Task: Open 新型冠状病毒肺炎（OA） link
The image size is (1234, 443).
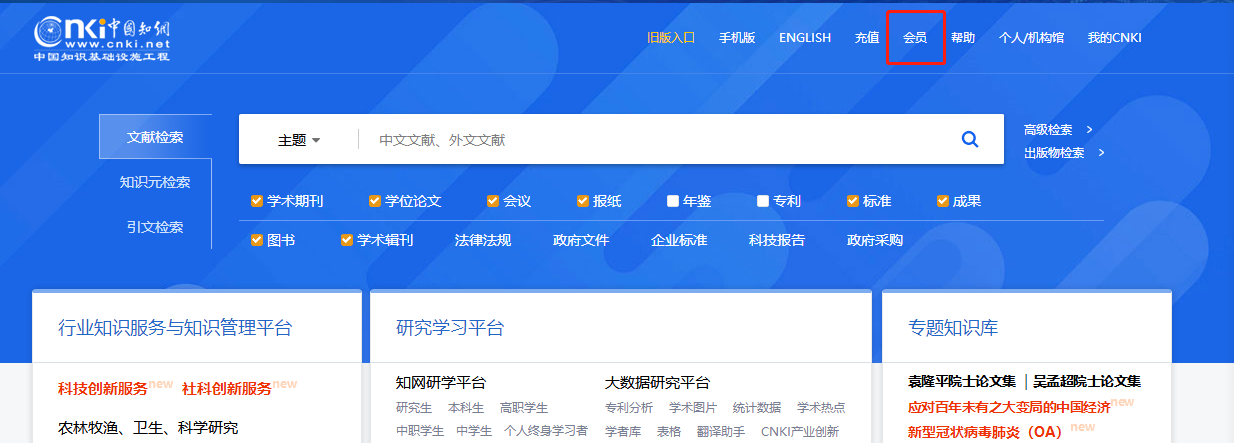Action: pos(985,432)
